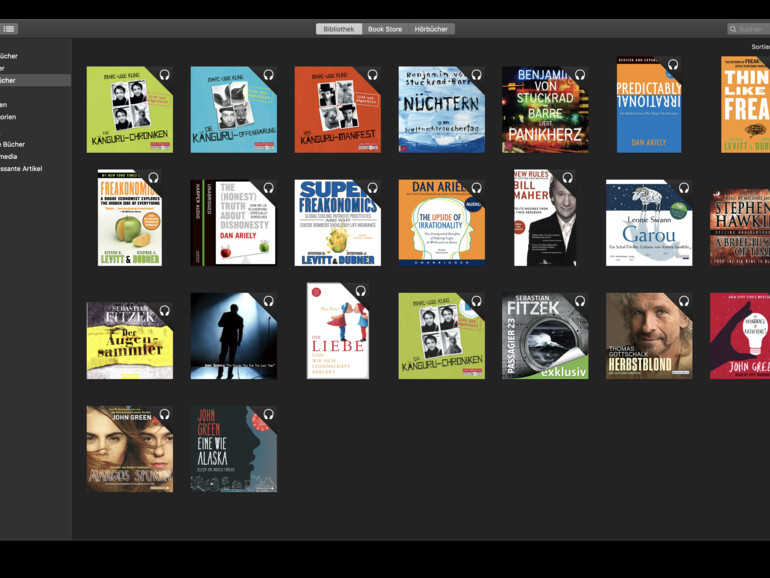Screen dimensions: 770x578
Task: Select the sidebar entry ending in 'ssante Artikel'
Action: (x=21, y=168)
